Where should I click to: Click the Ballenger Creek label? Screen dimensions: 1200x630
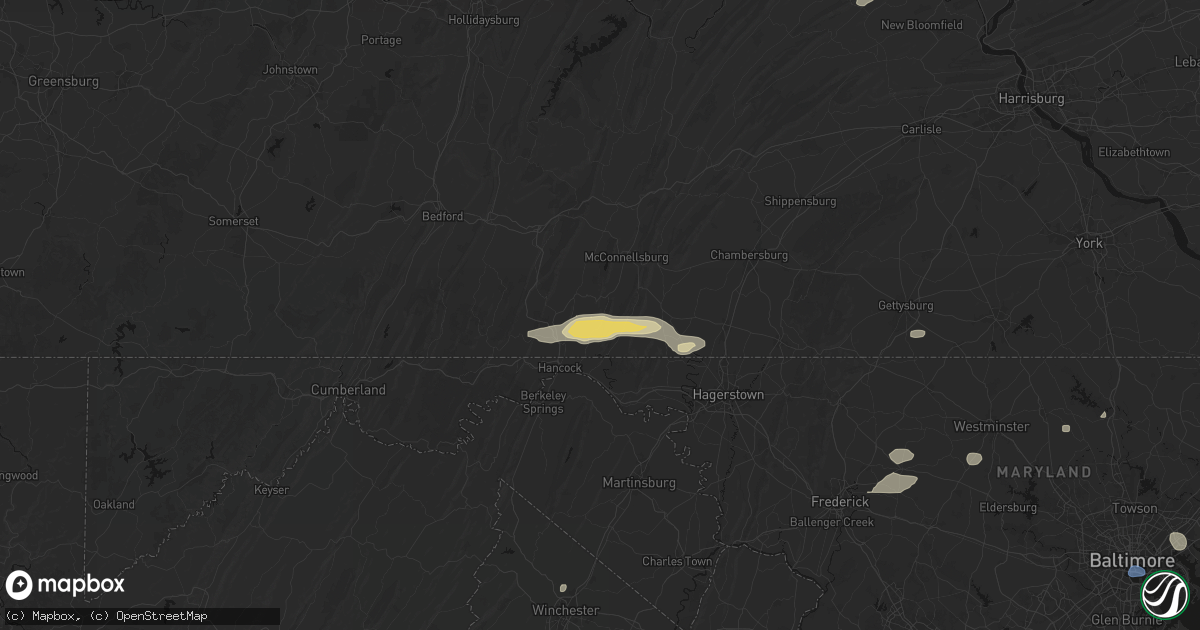pos(830,522)
